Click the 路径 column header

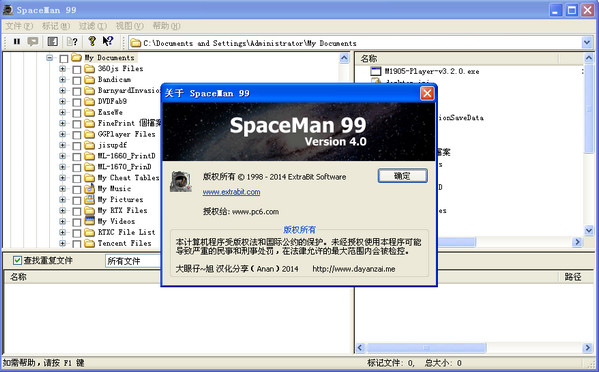(x=573, y=277)
